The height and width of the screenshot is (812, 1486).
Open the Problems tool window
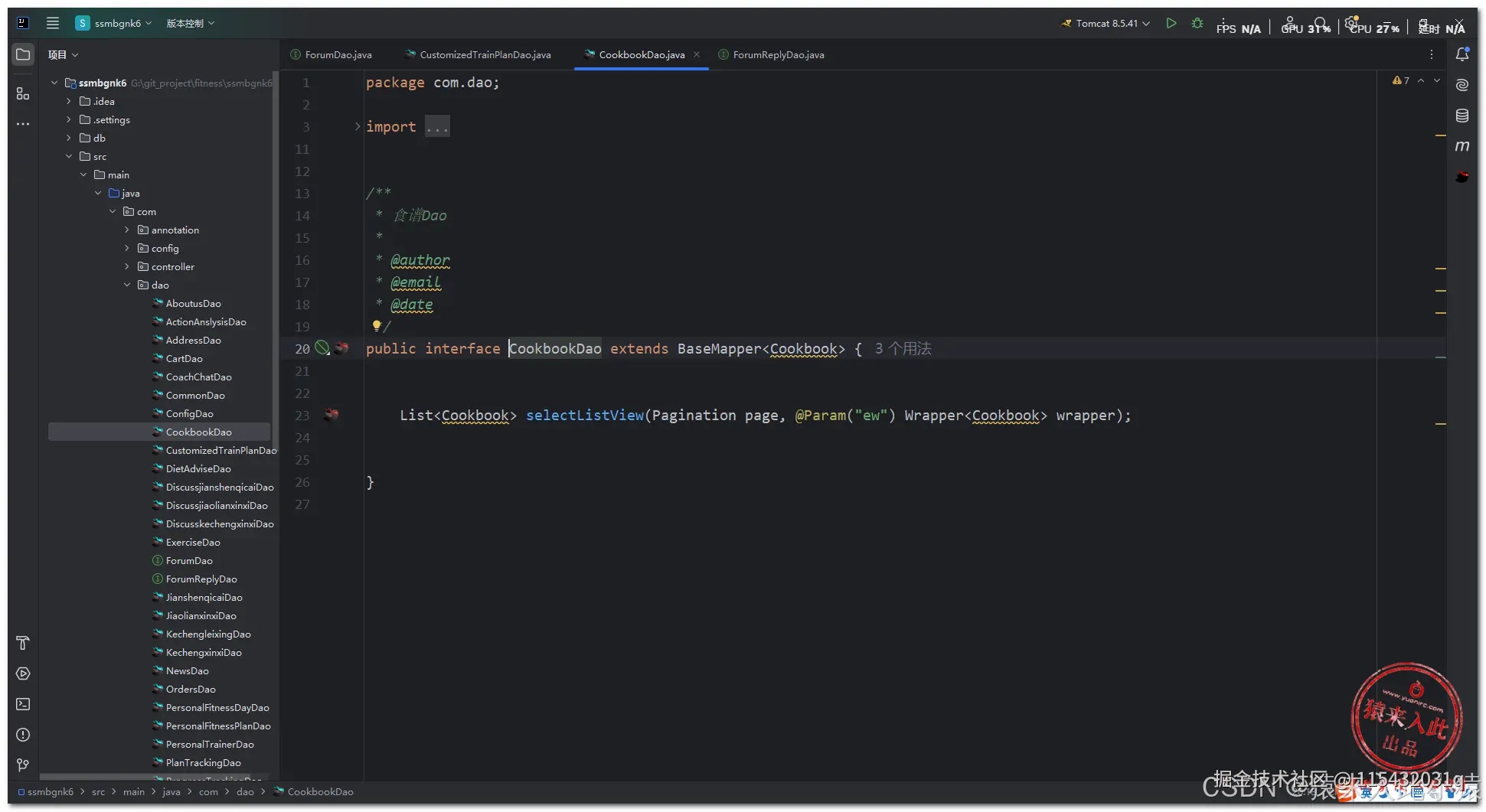(23, 735)
